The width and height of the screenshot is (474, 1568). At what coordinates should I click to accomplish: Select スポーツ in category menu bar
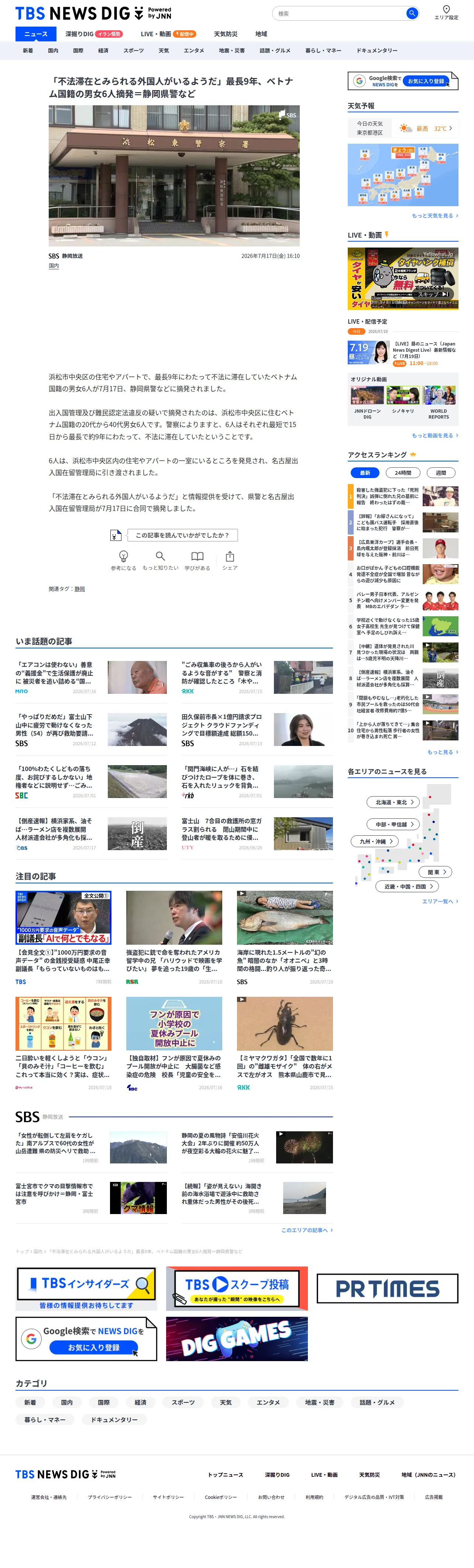point(134,51)
